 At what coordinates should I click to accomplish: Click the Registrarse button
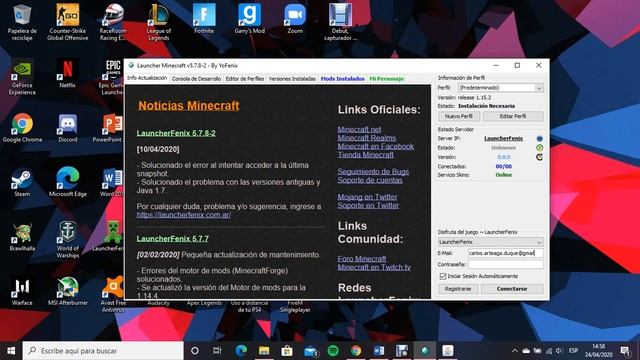point(458,289)
